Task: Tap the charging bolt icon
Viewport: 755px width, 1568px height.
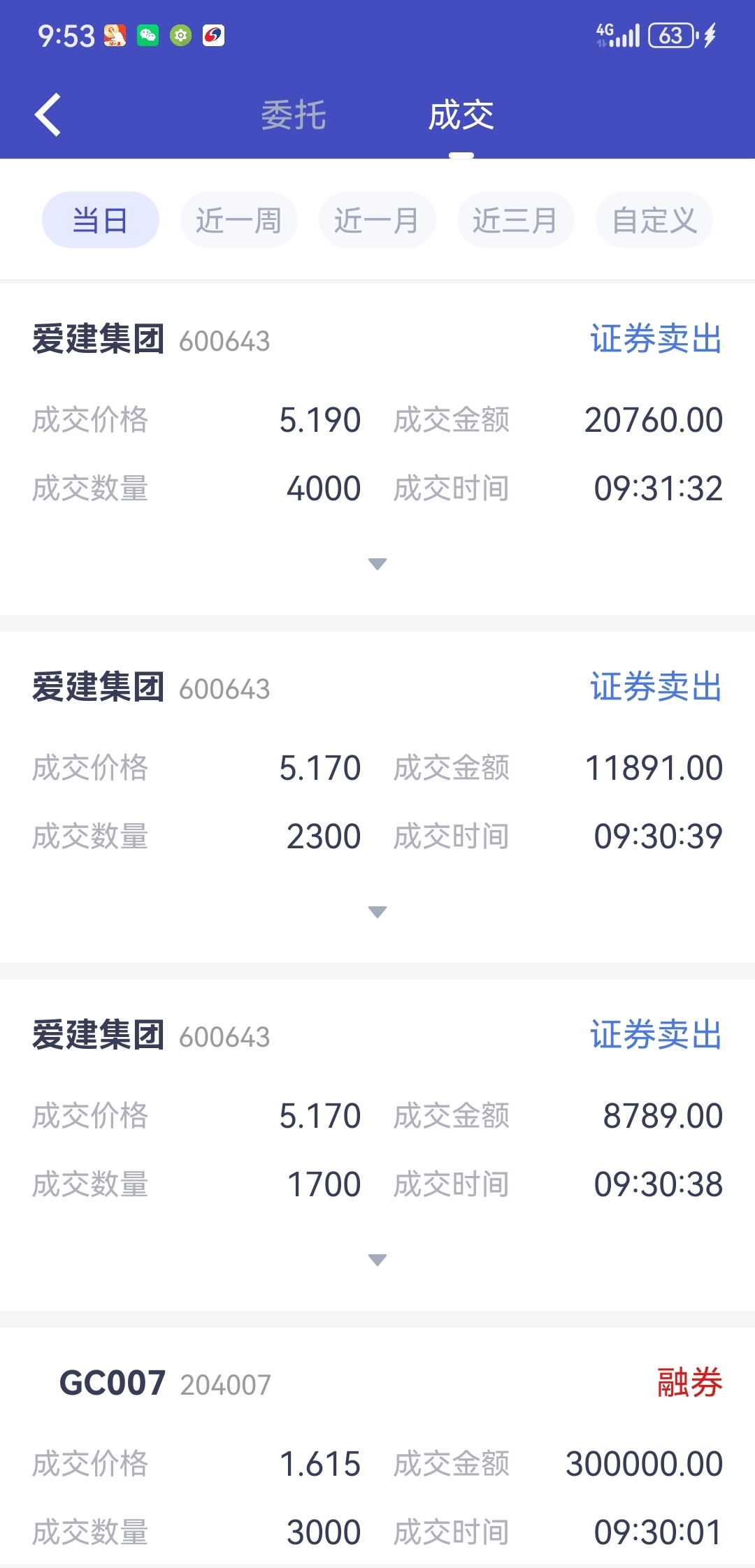Action: click(x=710, y=35)
